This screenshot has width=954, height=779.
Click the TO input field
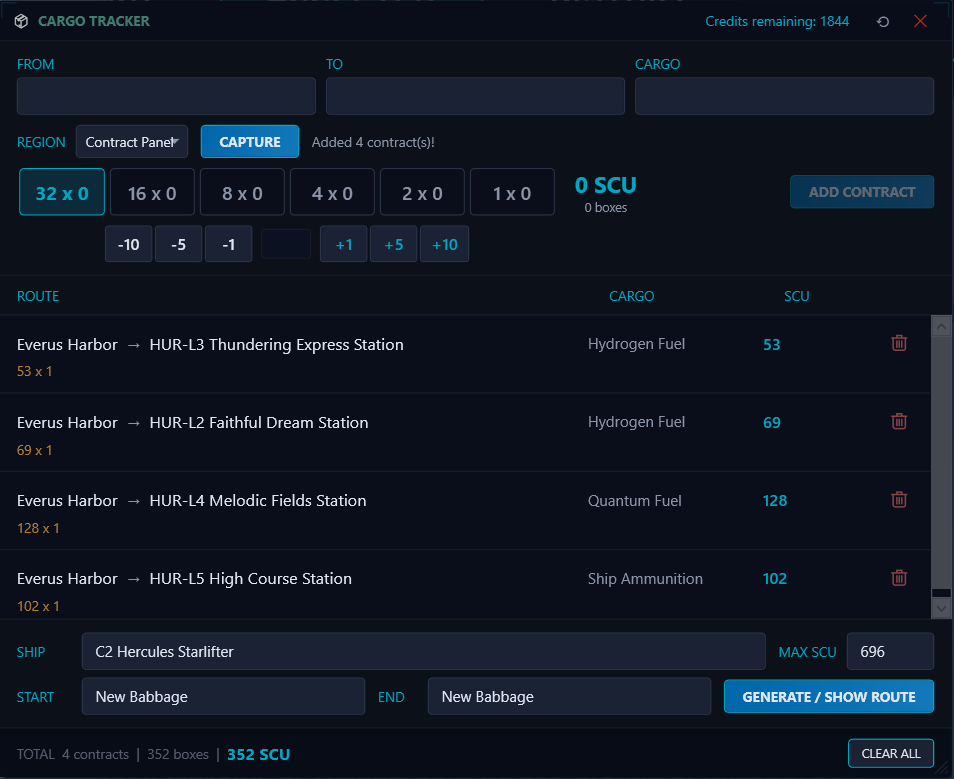(475, 96)
